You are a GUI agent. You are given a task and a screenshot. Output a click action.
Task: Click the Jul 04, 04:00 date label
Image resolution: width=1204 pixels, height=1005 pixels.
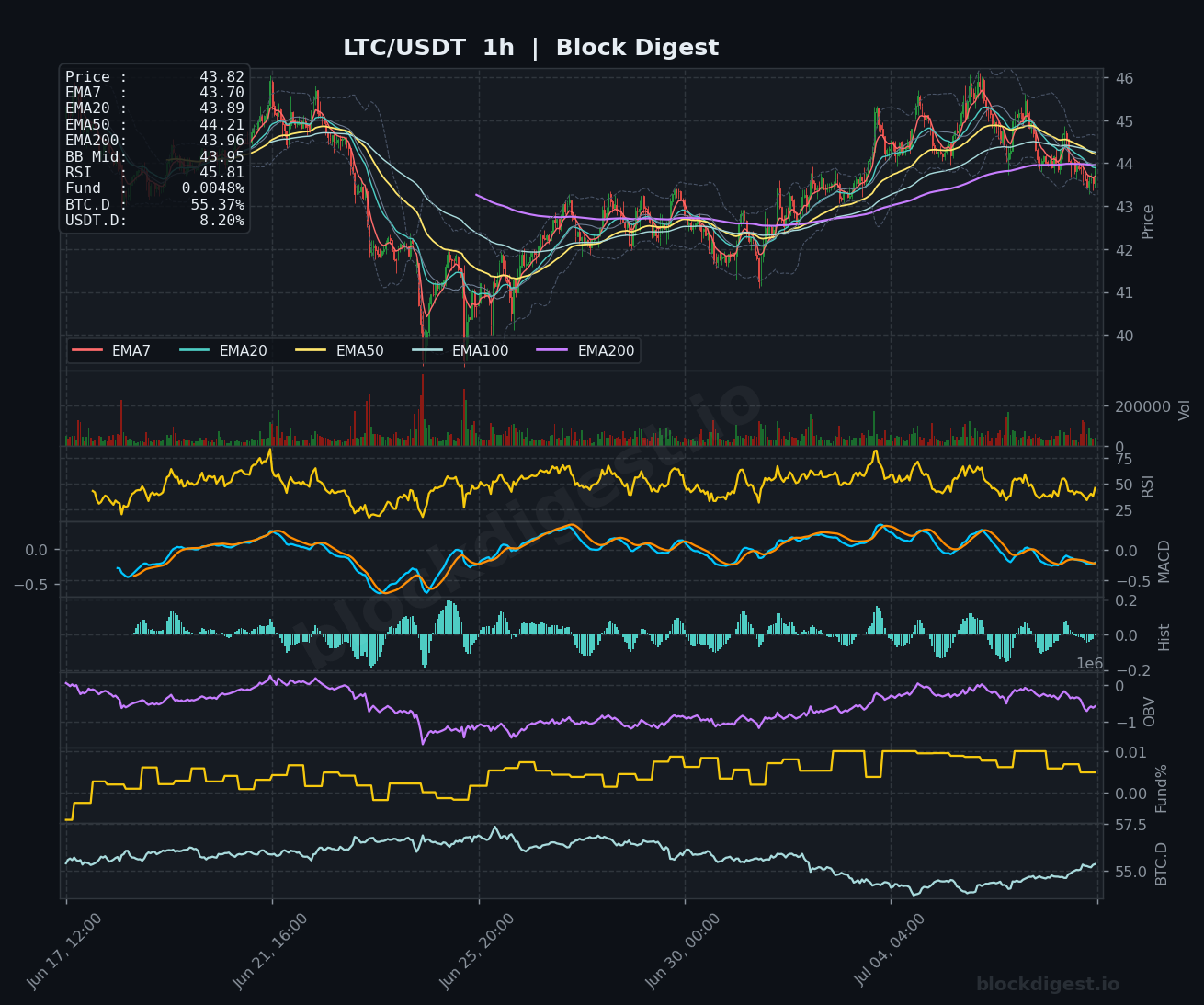click(x=891, y=949)
